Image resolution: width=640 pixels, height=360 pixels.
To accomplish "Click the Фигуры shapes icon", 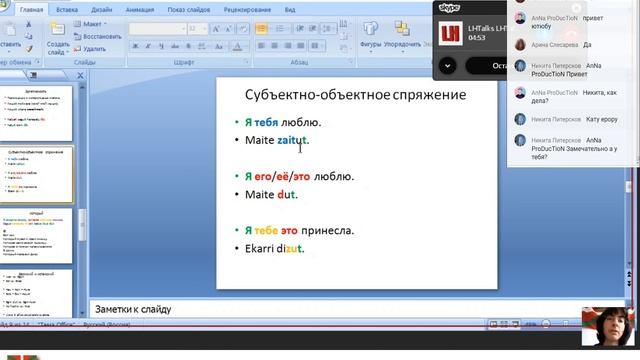I will tap(370, 29).
